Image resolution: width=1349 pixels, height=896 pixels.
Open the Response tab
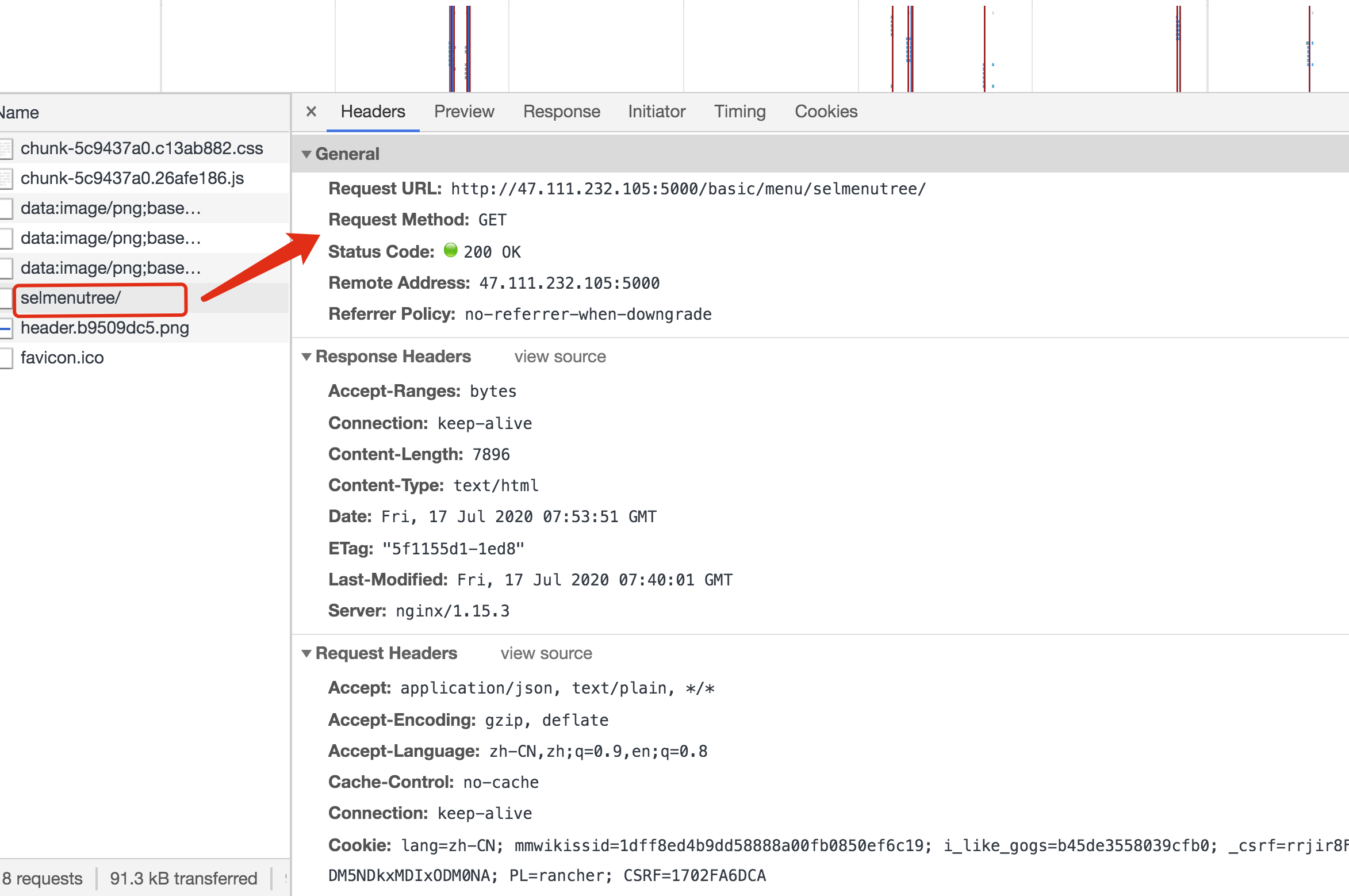click(x=561, y=112)
